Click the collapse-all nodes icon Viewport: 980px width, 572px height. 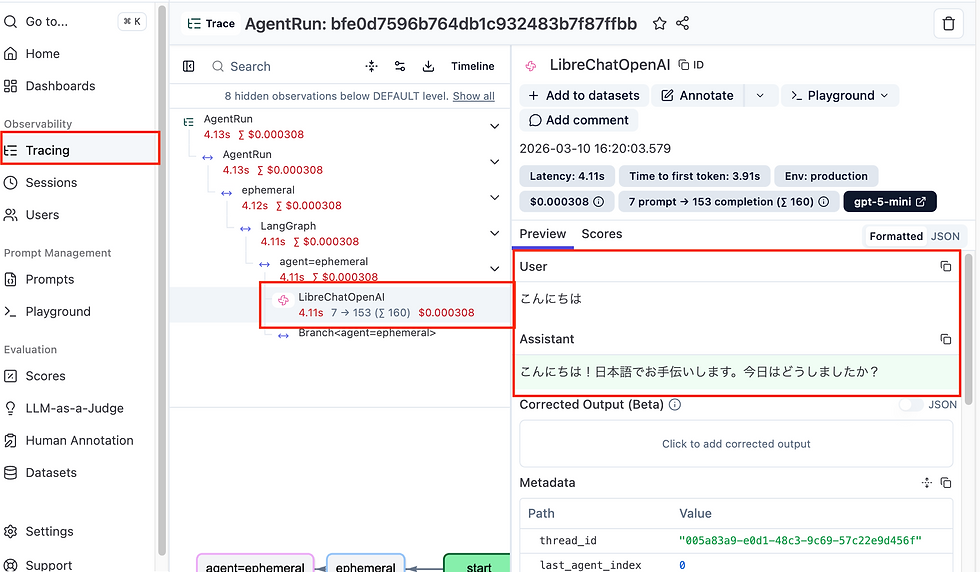(372, 66)
